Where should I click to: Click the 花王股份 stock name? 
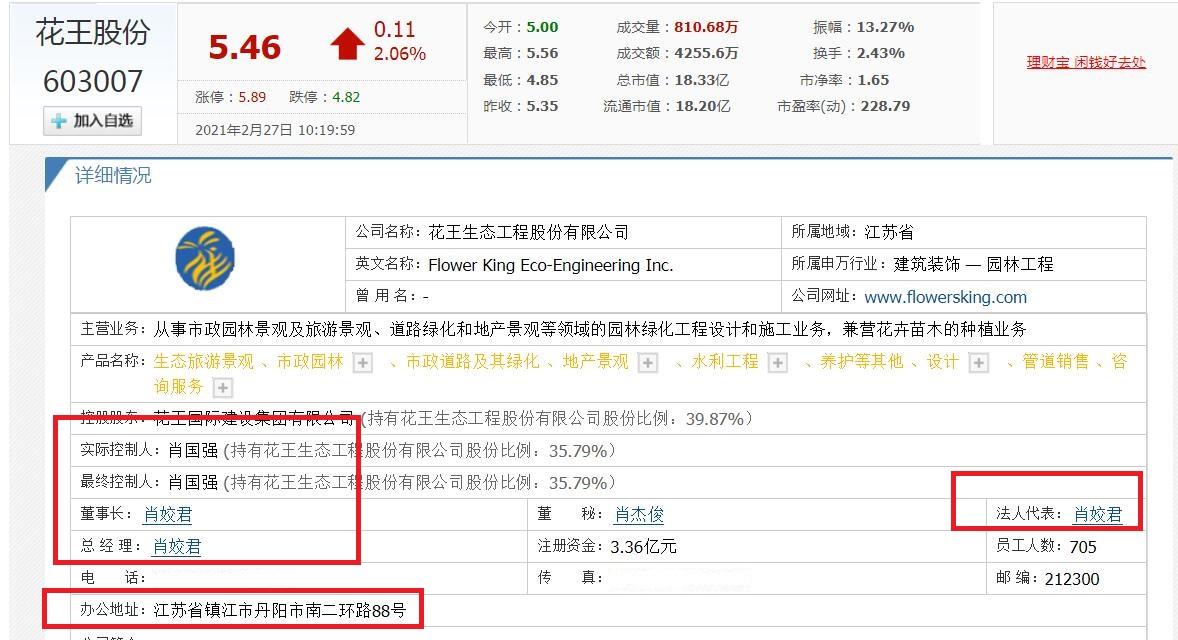(92, 32)
